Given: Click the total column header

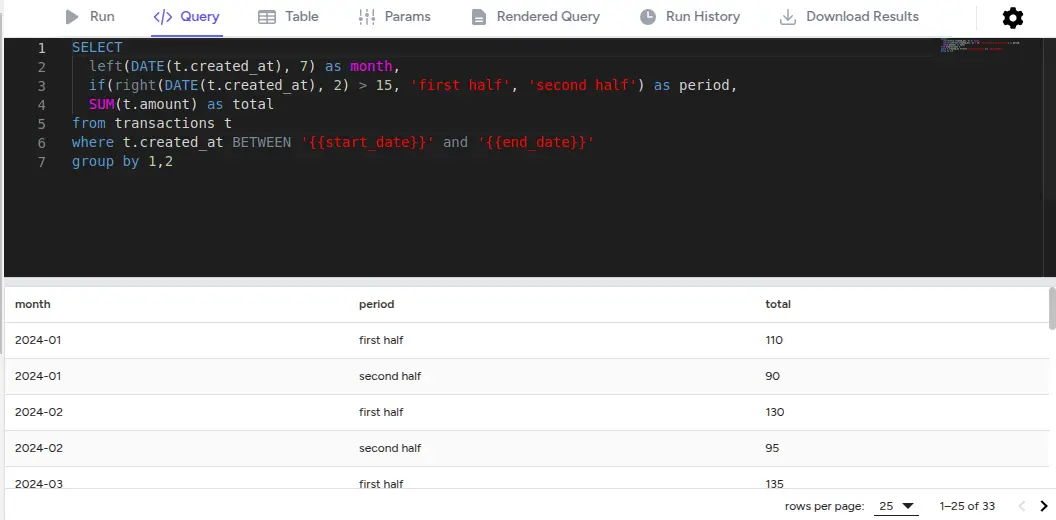Looking at the screenshot, I should [x=778, y=304].
